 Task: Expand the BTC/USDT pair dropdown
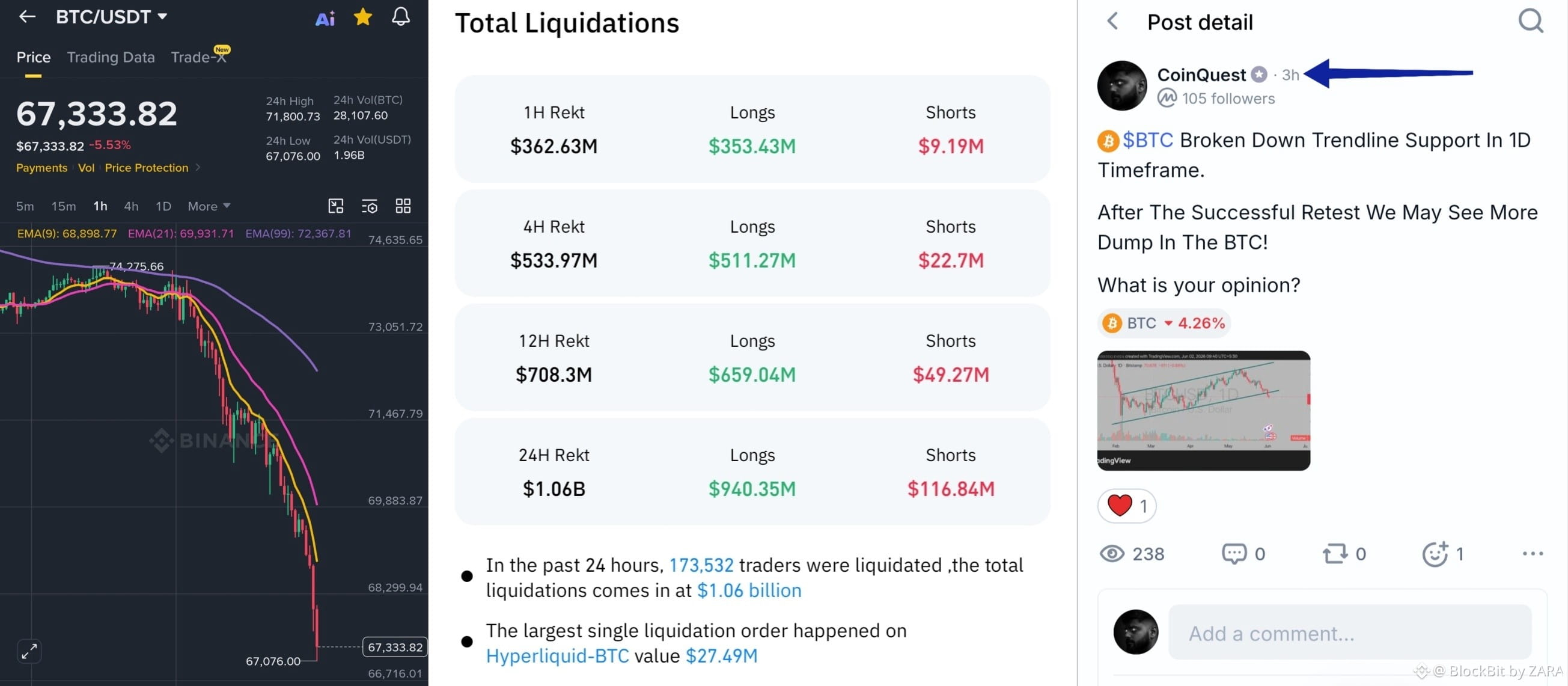click(162, 17)
